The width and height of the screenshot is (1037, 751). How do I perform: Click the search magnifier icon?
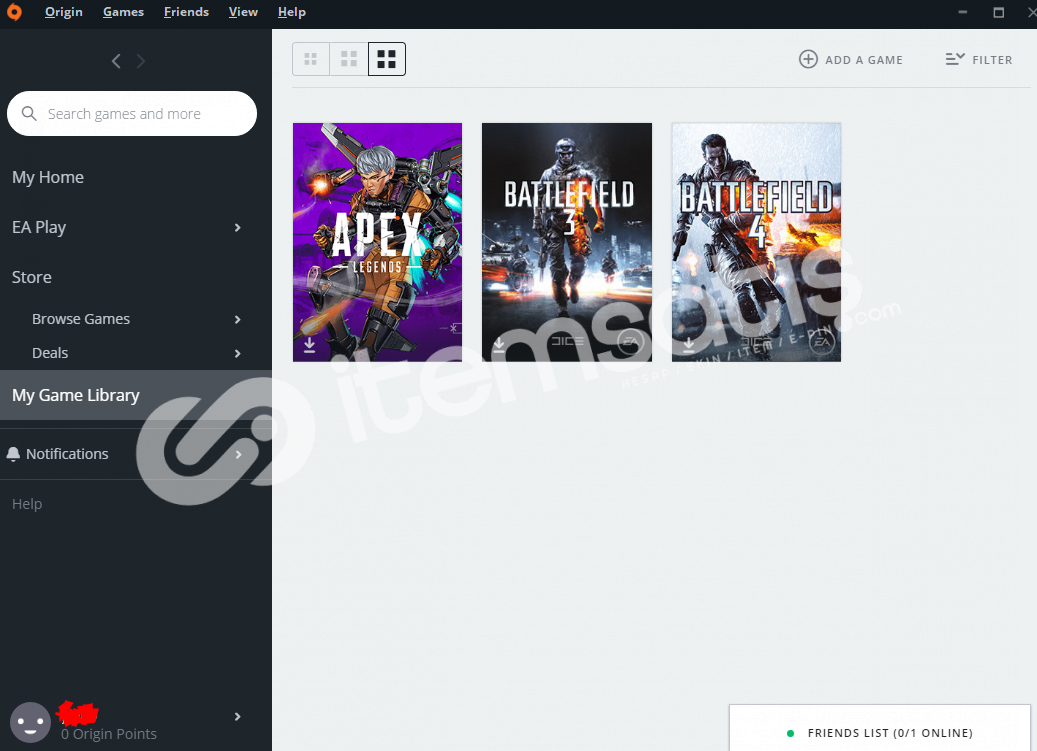tap(28, 113)
